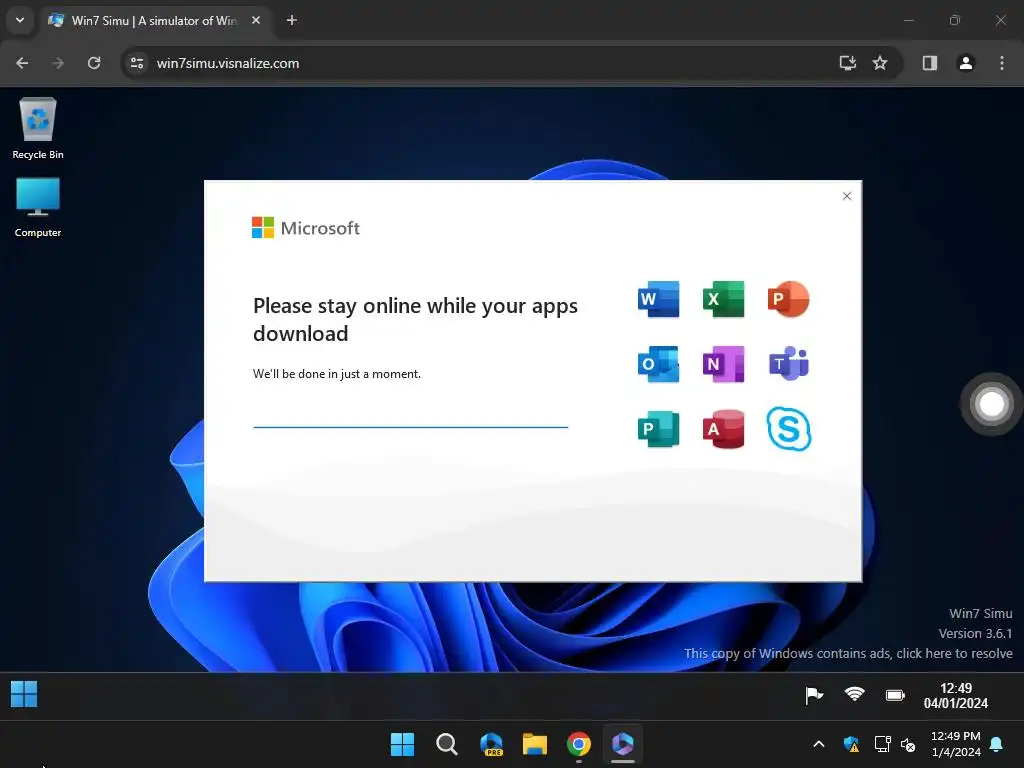Bookmark this page with star
This screenshot has height=768, width=1024.
(x=880, y=63)
